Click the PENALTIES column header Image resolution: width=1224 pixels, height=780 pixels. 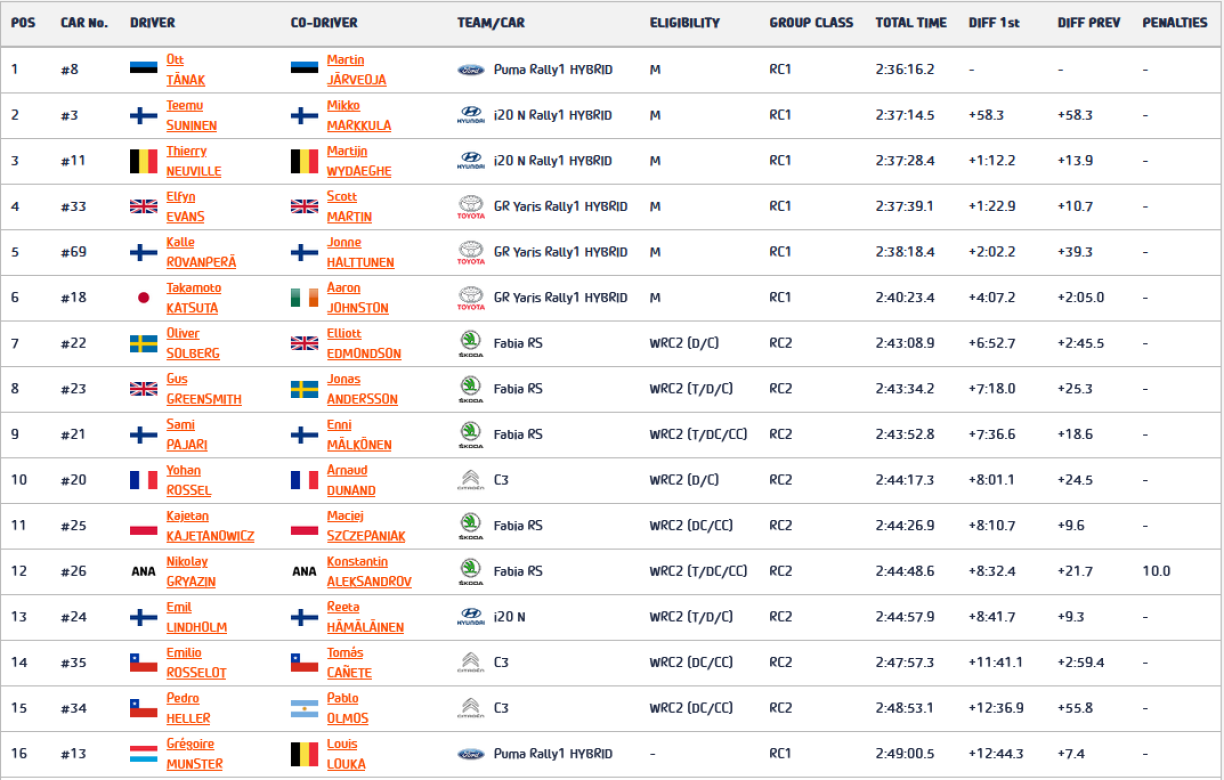click(x=1174, y=23)
